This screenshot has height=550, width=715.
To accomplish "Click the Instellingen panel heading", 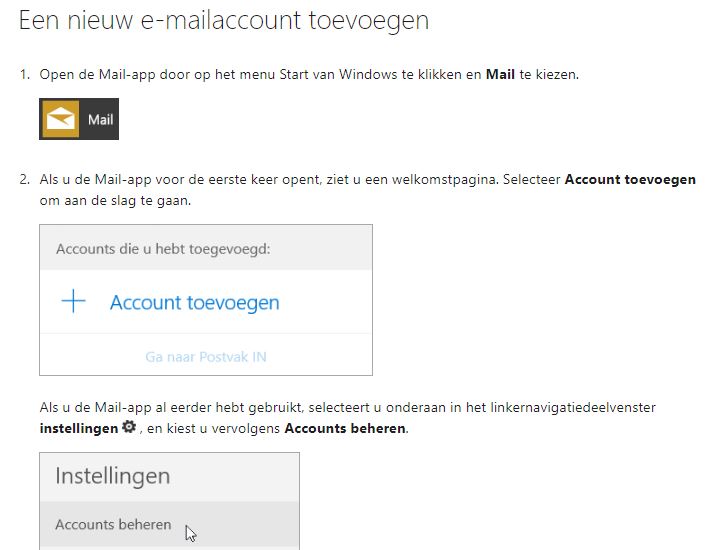I will tap(113, 476).
